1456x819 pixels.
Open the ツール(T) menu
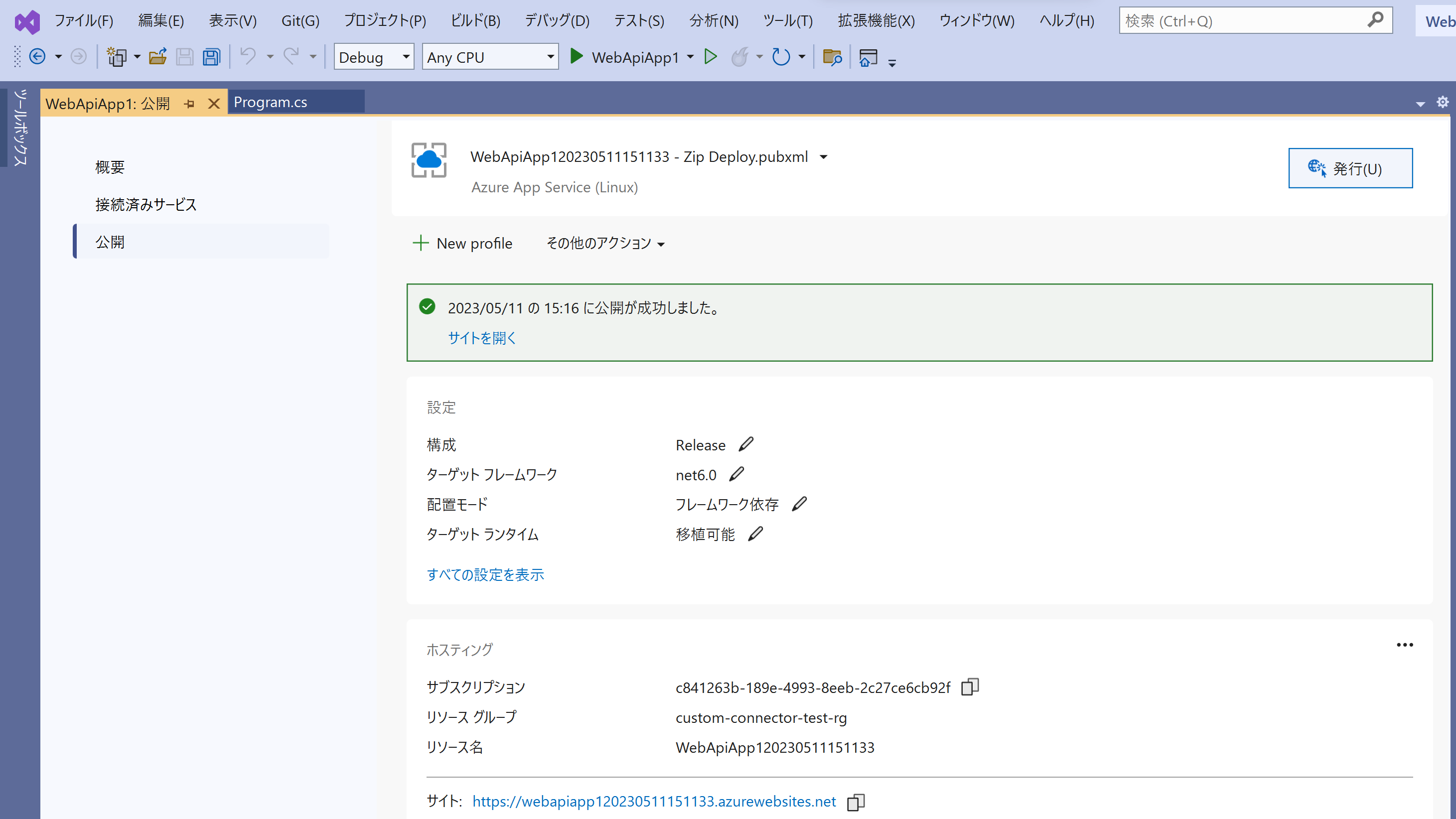pos(788,21)
